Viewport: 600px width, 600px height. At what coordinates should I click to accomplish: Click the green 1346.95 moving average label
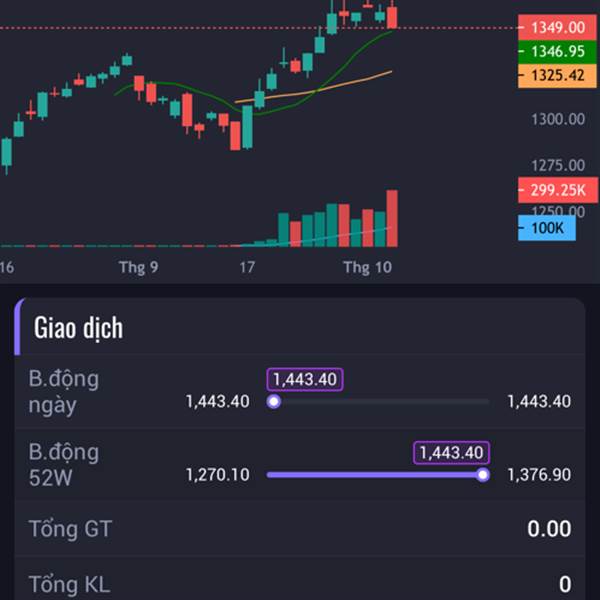point(557,51)
